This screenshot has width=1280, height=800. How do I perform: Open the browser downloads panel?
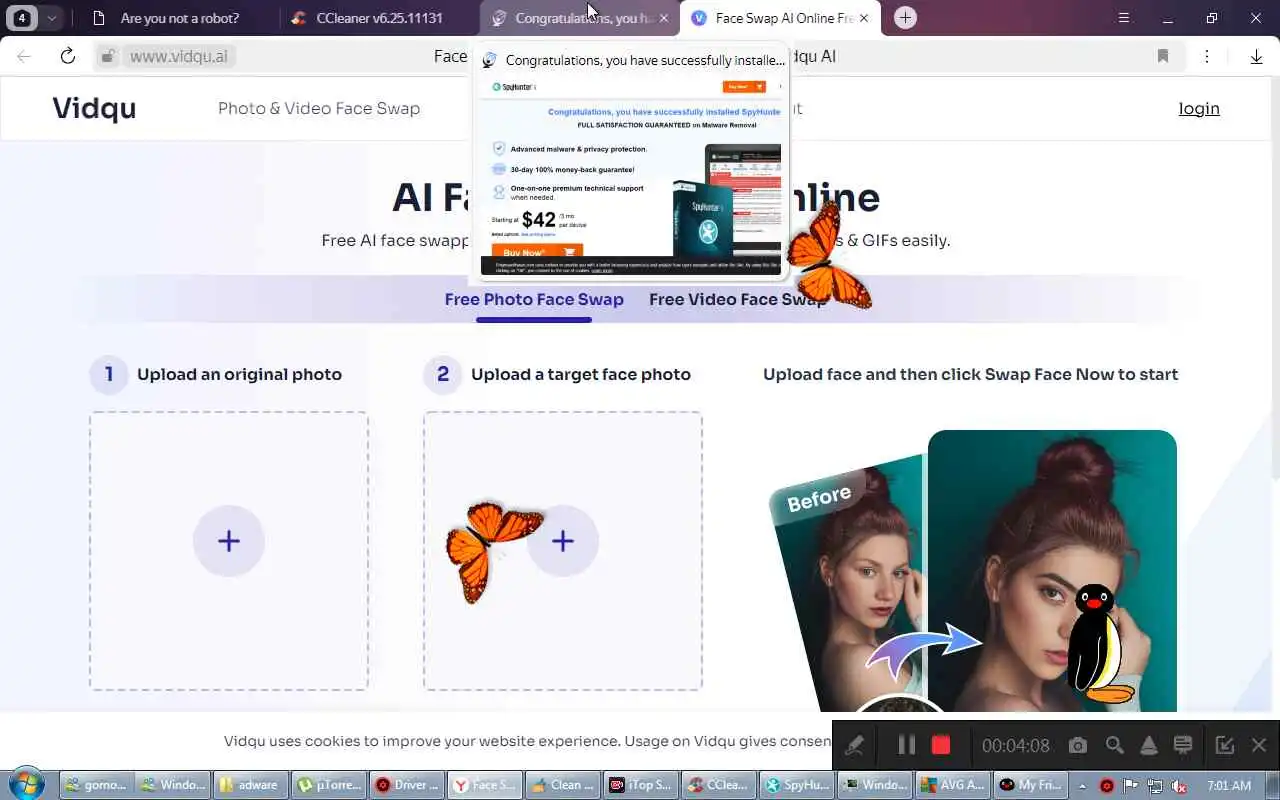click(x=1256, y=56)
